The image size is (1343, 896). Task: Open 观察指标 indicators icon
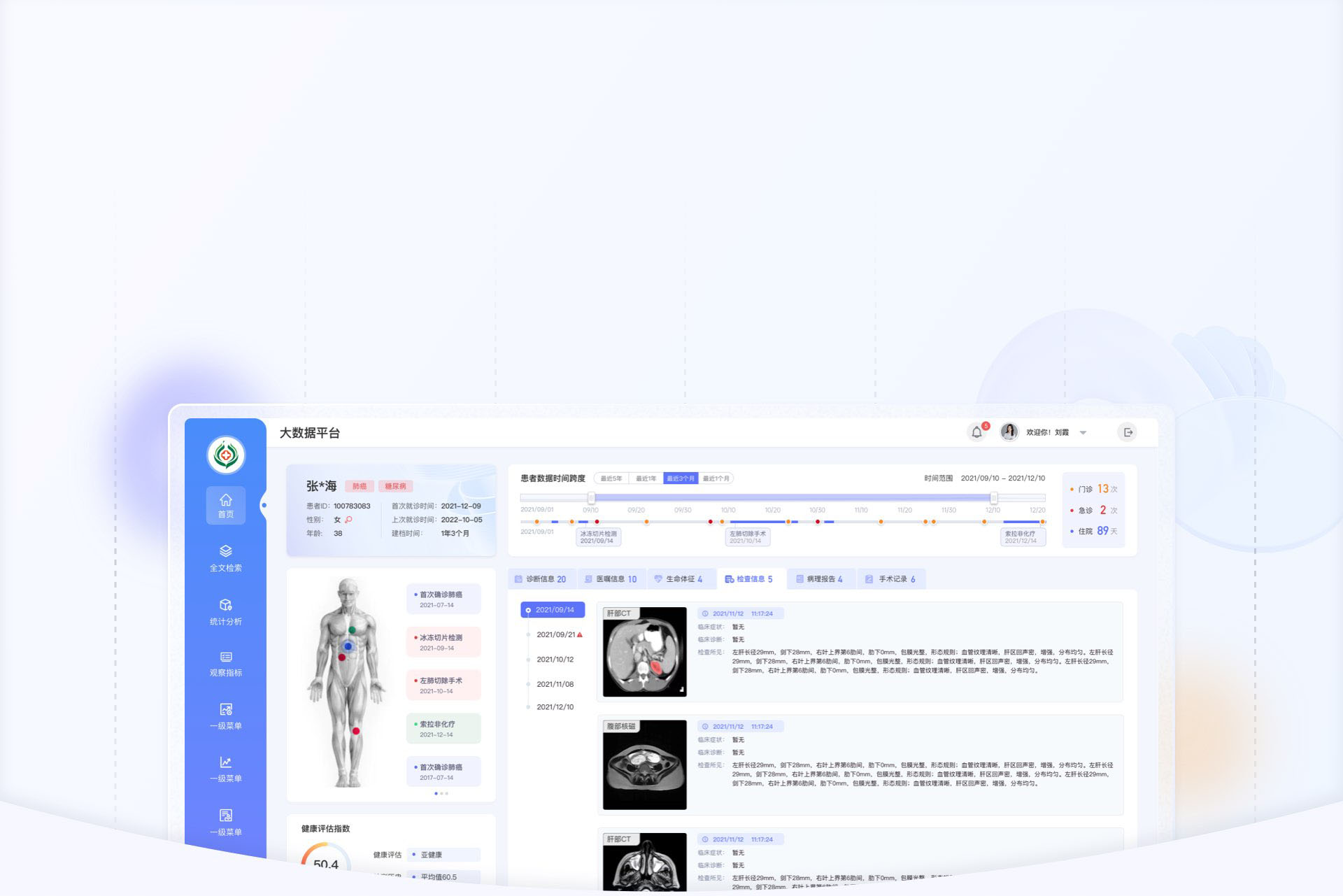click(225, 657)
